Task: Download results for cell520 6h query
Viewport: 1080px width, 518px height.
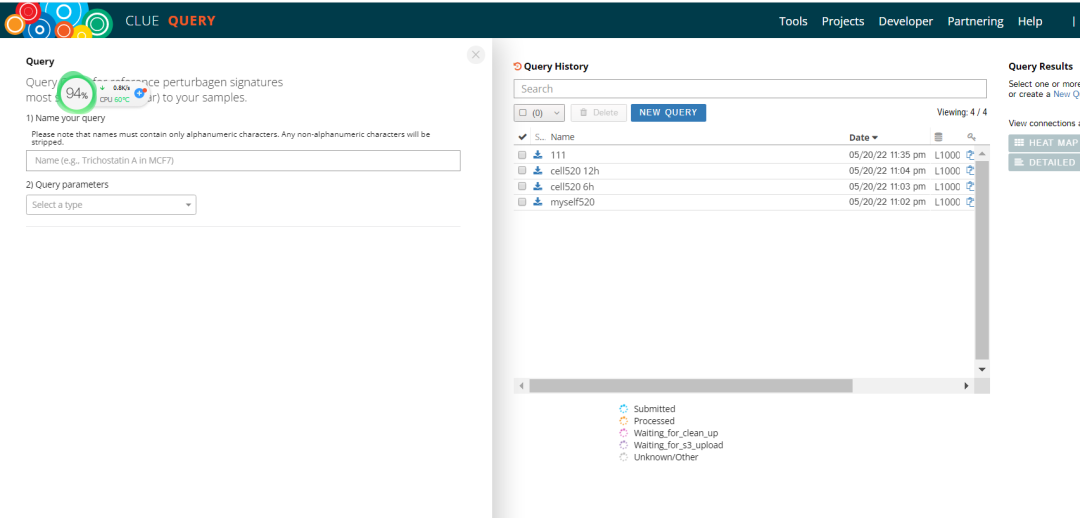Action: coord(538,186)
